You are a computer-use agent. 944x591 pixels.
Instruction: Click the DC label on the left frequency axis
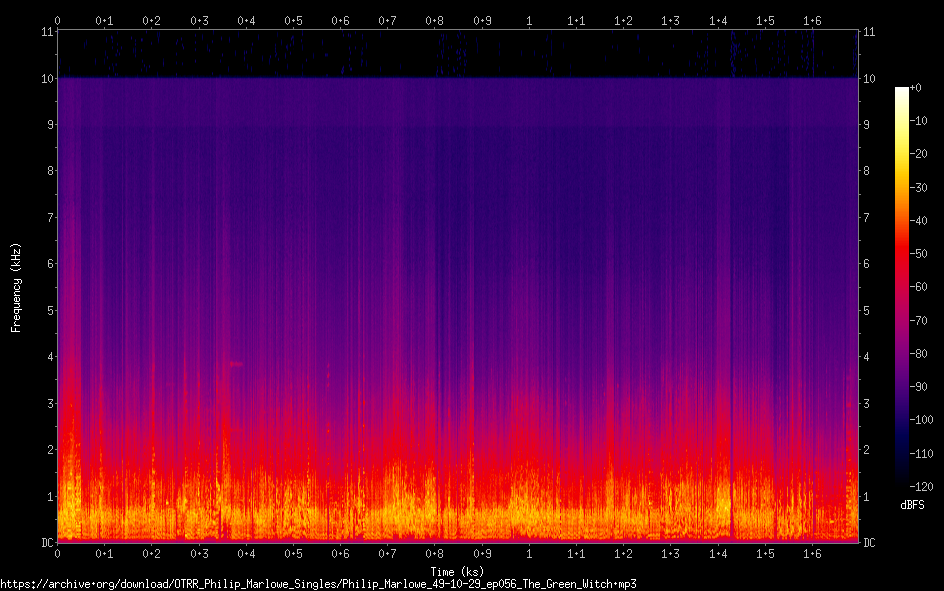coord(45,543)
